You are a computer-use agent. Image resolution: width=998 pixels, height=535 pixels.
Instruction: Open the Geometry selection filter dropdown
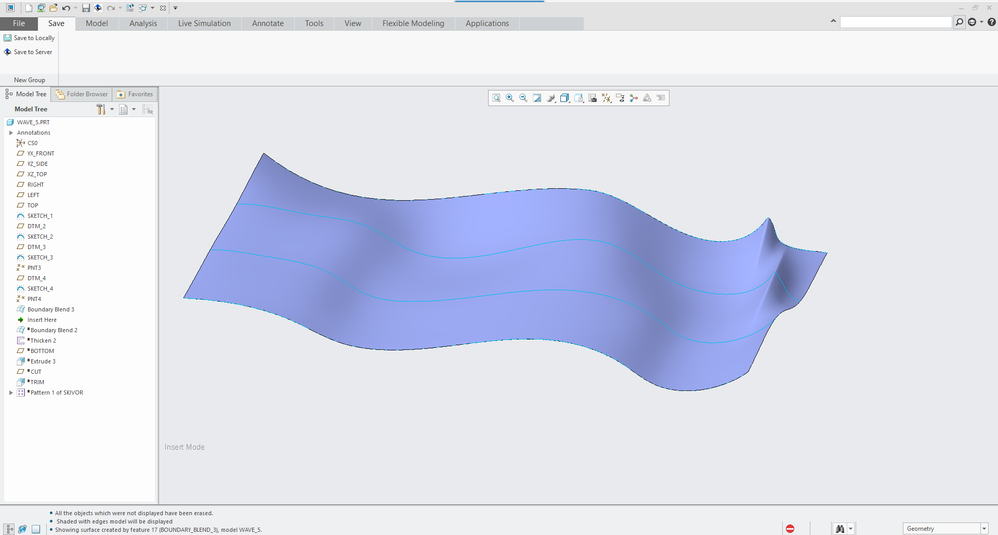[984, 528]
